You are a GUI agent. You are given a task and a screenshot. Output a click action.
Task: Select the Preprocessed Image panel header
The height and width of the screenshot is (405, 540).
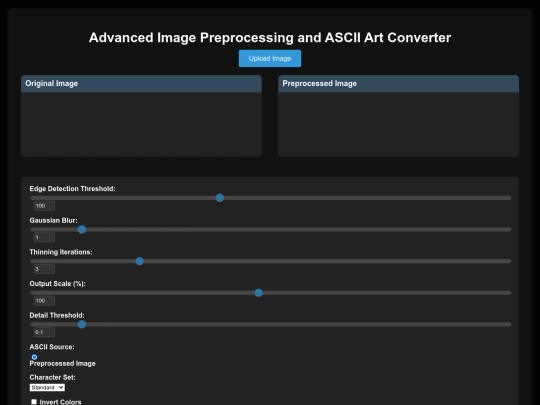point(398,84)
